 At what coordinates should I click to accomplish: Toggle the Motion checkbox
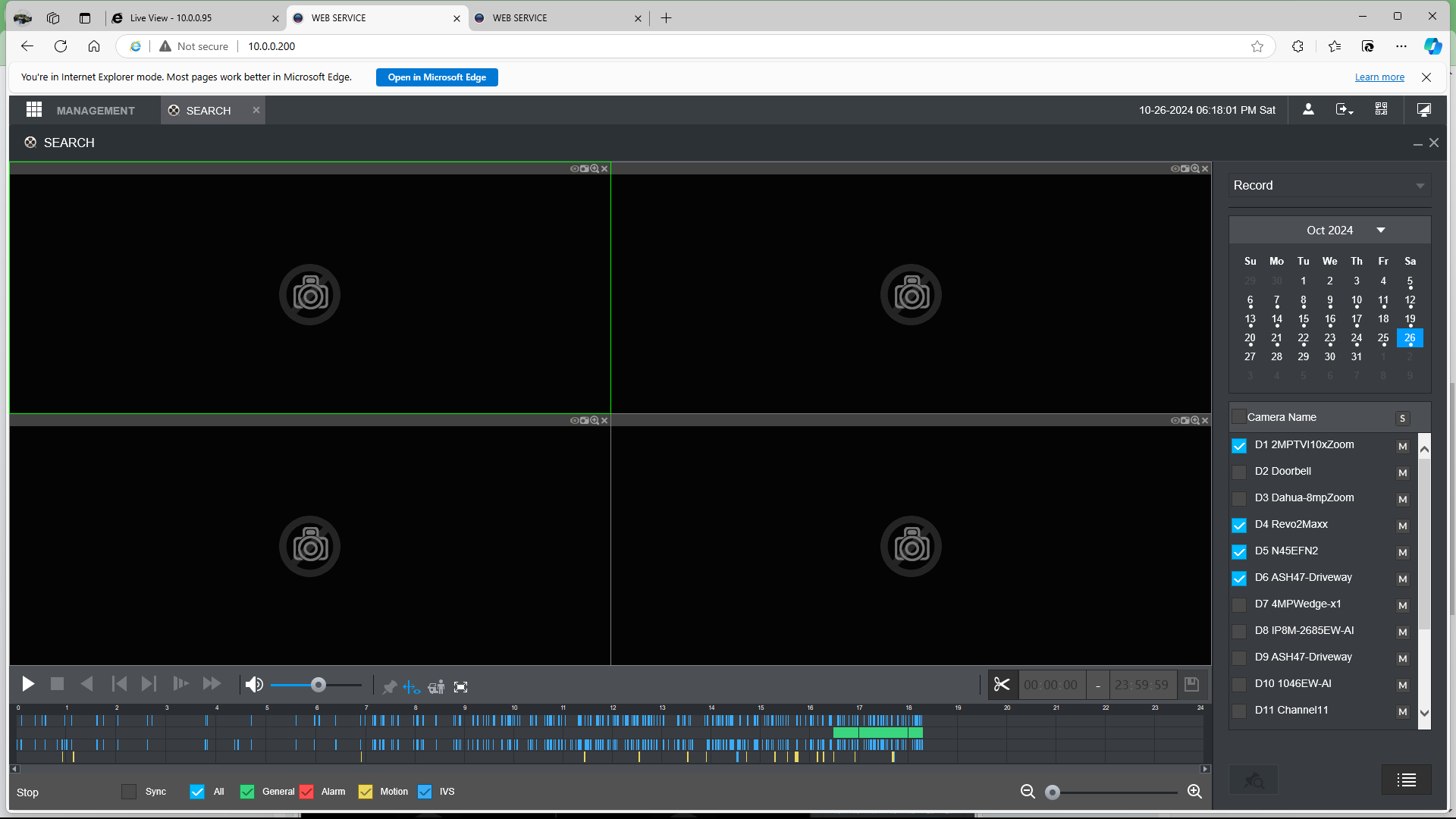(x=366, y=792)
